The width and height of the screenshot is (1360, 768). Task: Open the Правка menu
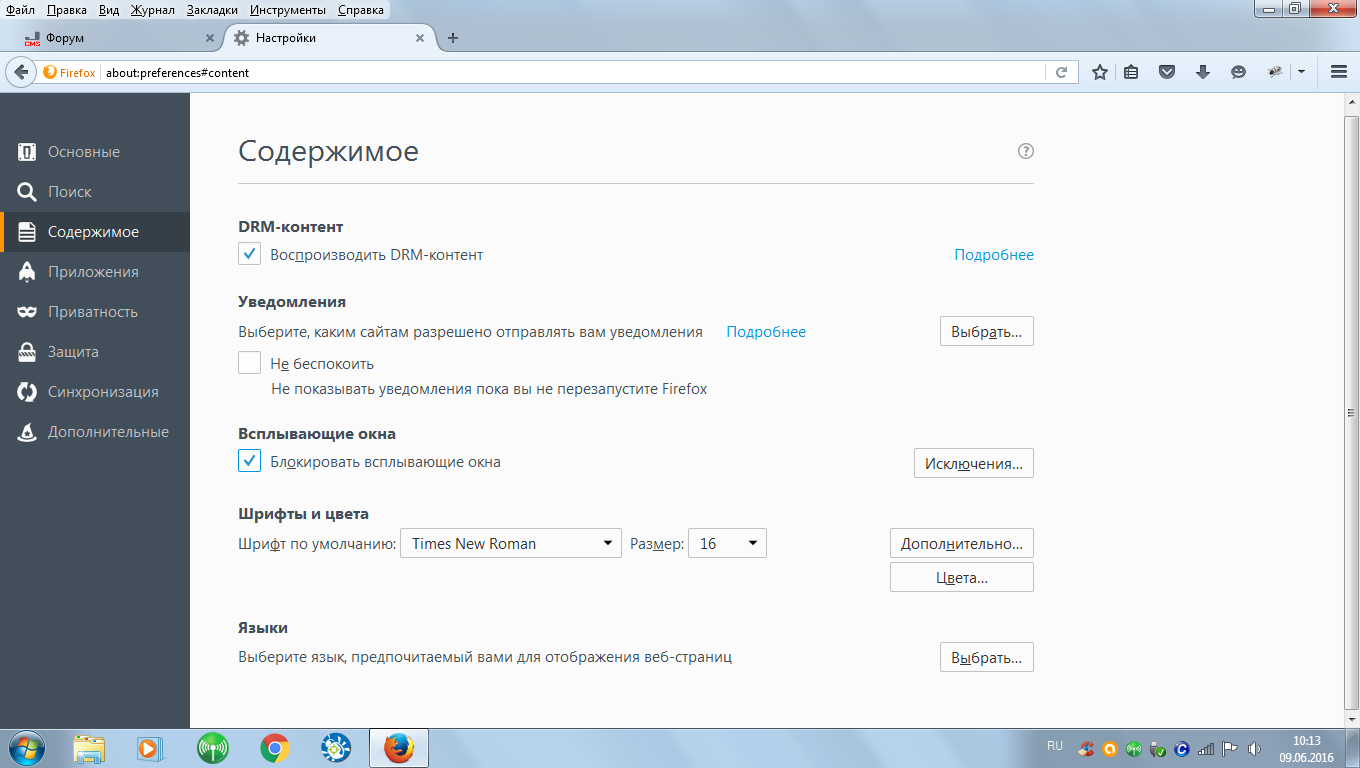(66, 10)
